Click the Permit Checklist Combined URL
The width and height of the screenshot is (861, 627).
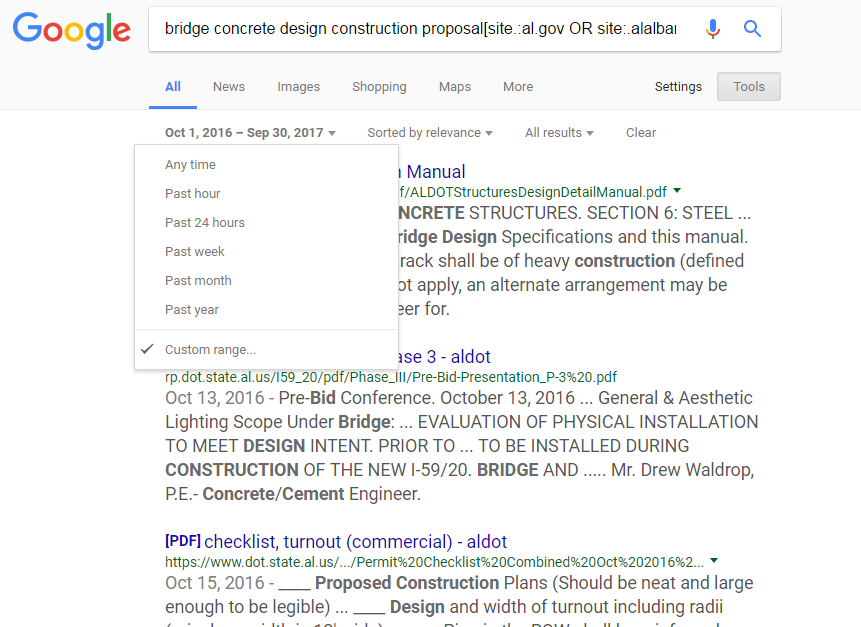pos(434,562)
